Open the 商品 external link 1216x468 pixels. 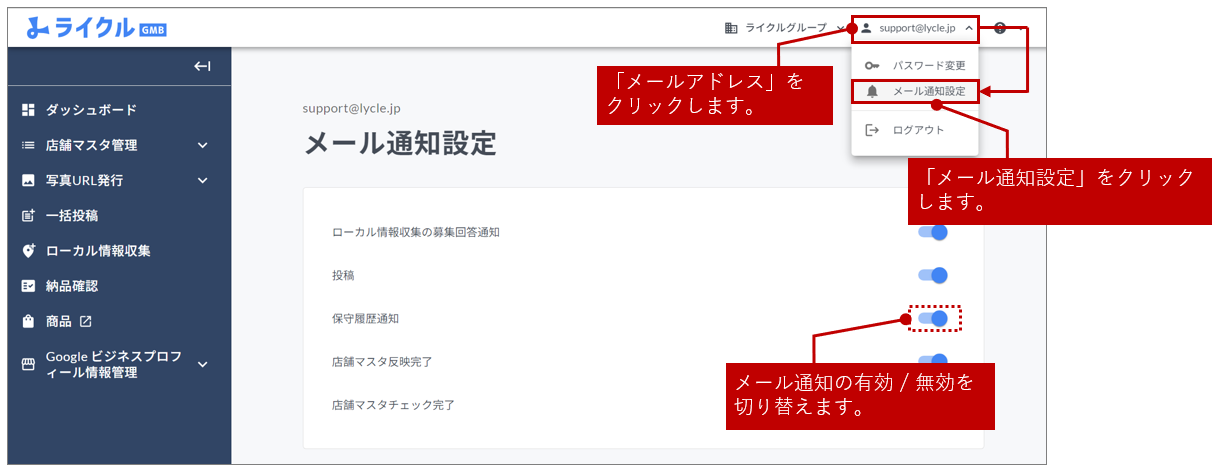coord(86,321)
